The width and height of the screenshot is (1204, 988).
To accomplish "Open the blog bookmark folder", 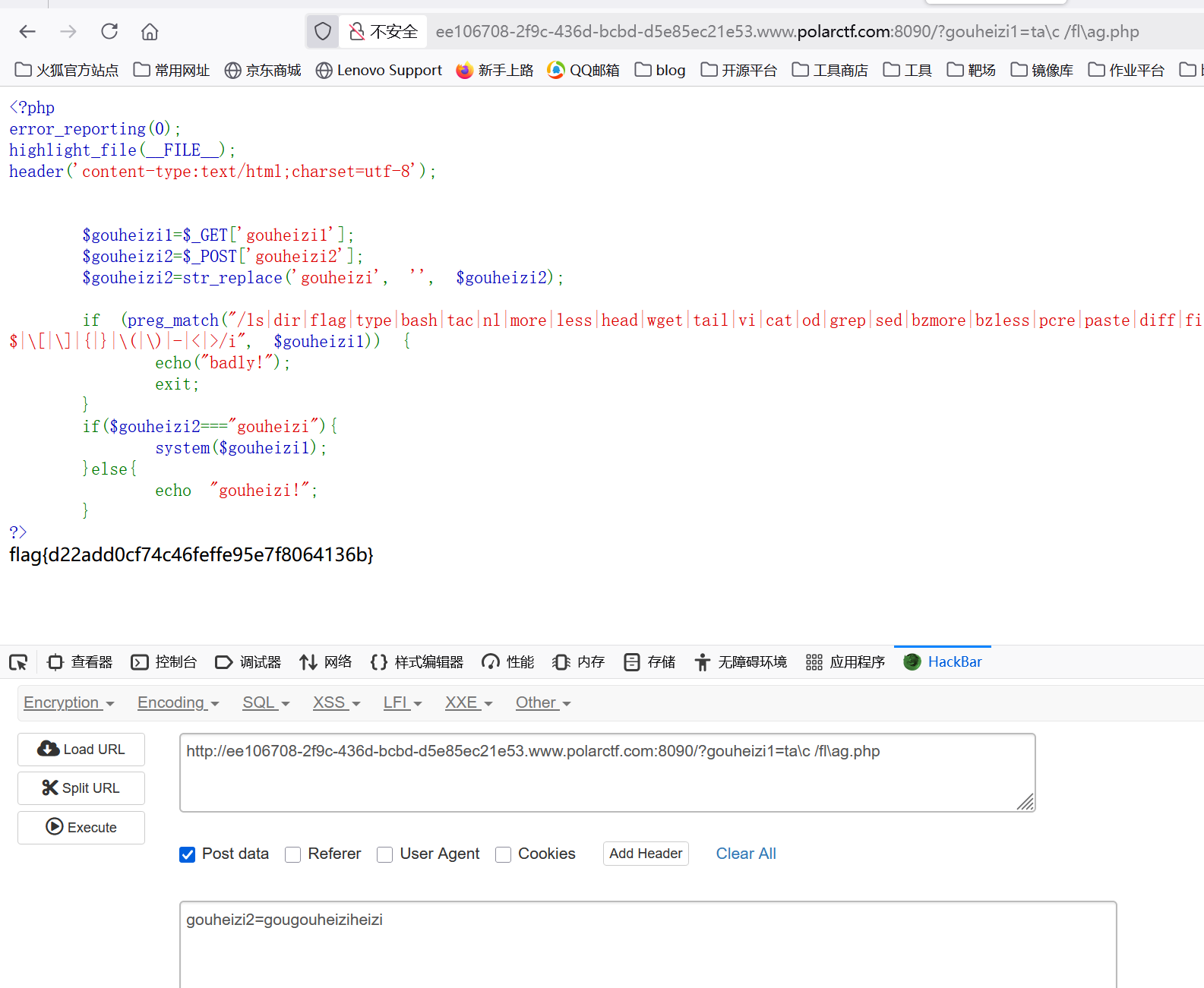I will coord(660,70).
